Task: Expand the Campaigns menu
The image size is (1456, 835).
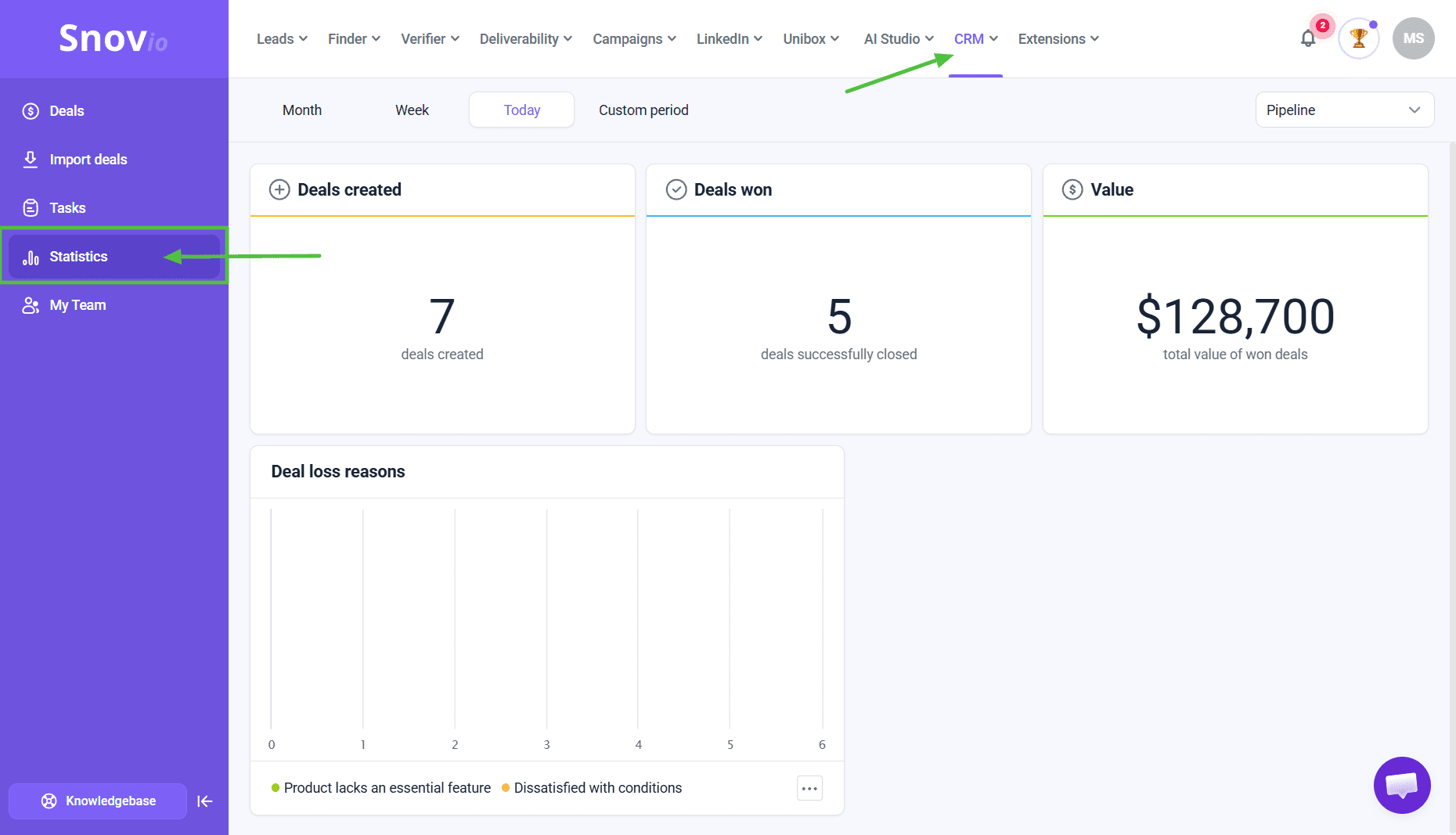Action: pos(634,39)
